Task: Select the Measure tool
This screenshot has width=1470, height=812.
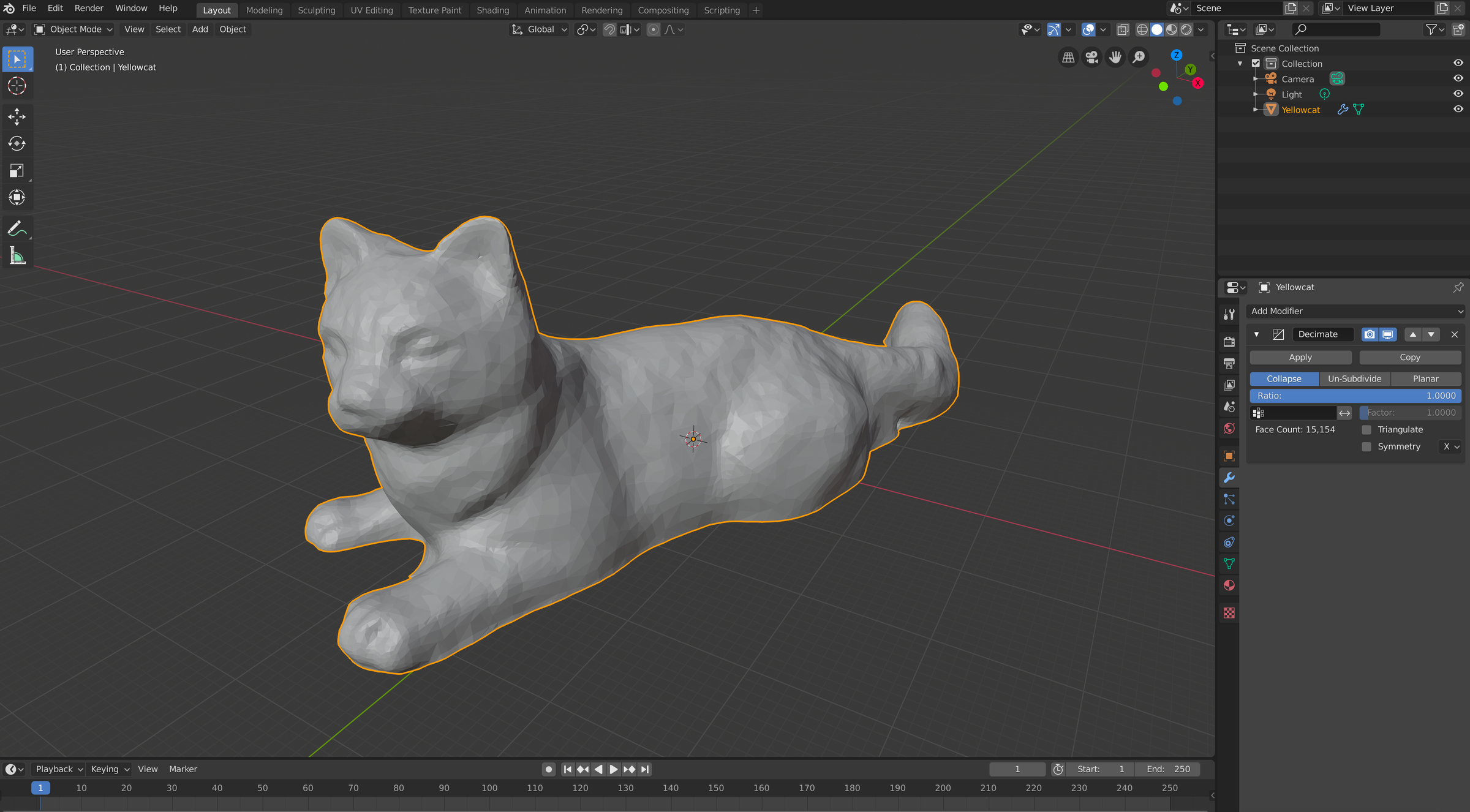Action: 17,255
